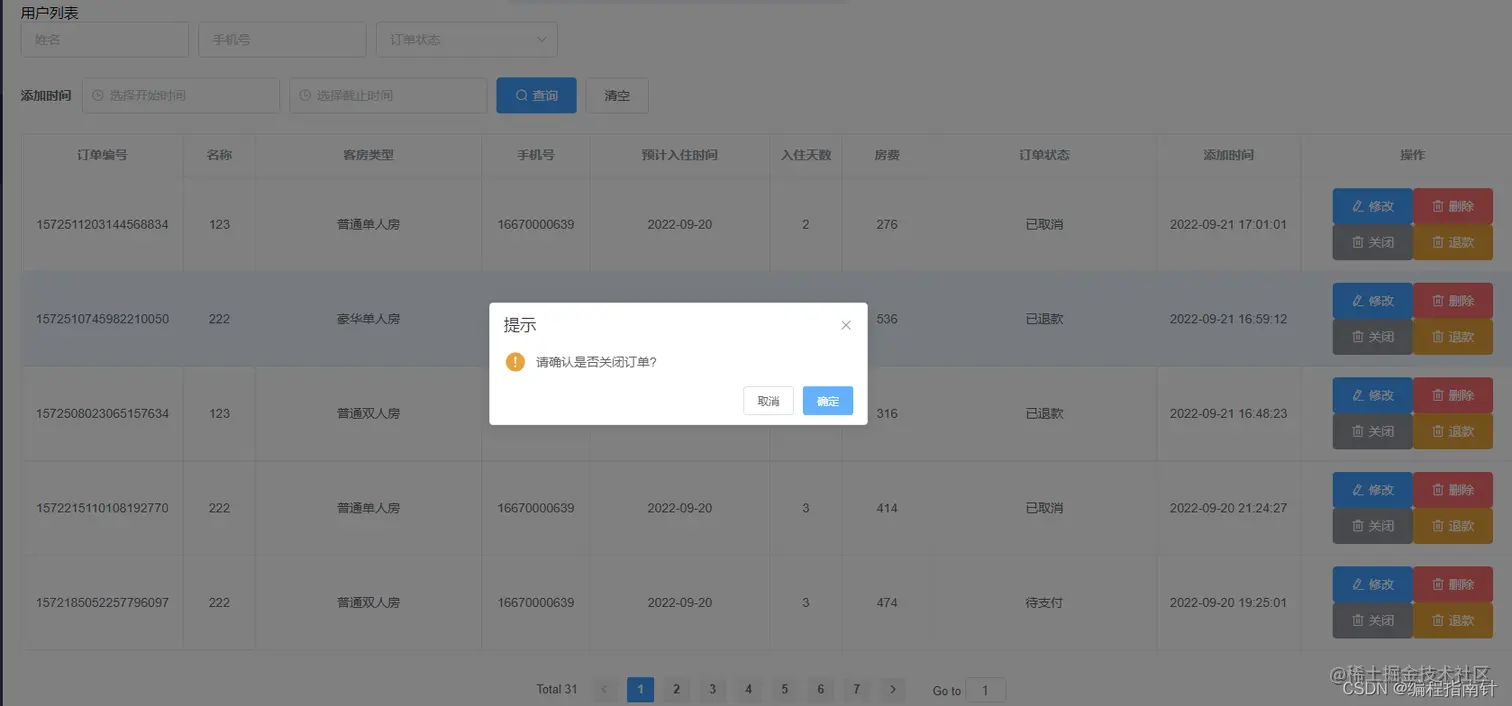The width and height of the screenshot is (1512, 706).
Task: Click 关闭 for order 1572185052257796097
Action: (1372, 620)
